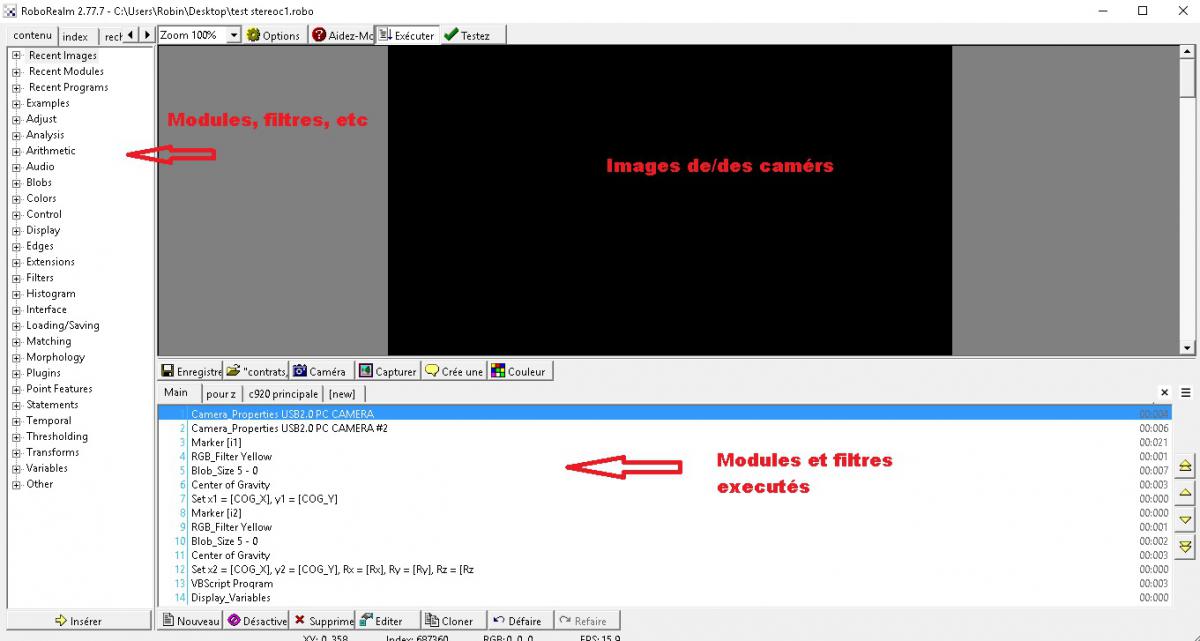Click the Testez checkmark button
The image size is (1200, 641).
click(x=473, y=35)
